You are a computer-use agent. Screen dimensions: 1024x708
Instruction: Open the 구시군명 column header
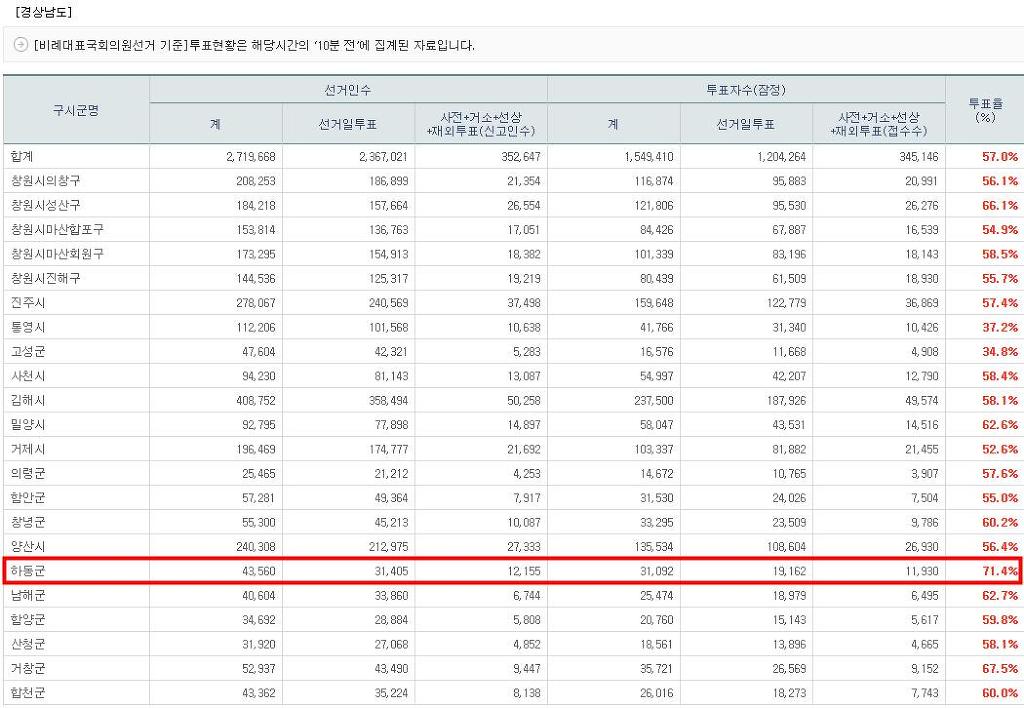(x=75, y=109)
